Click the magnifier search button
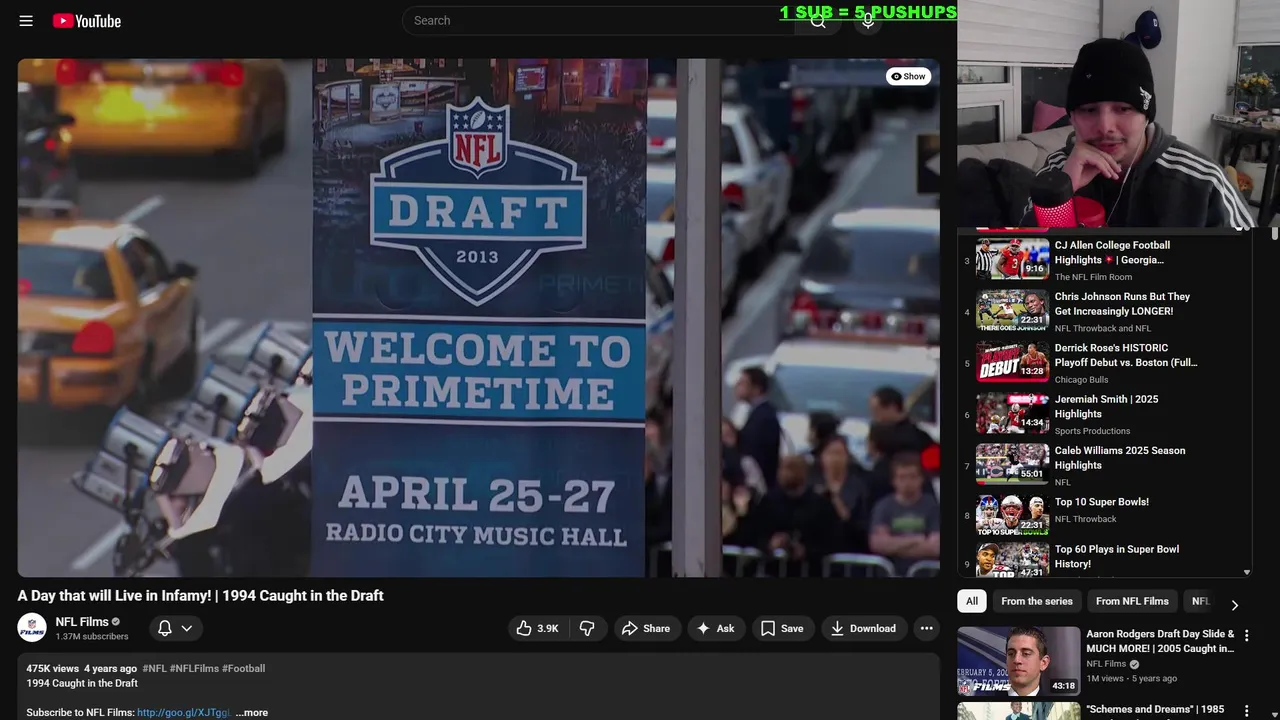The height and width of the screenshot is (720, 1280). pos(818,21)
